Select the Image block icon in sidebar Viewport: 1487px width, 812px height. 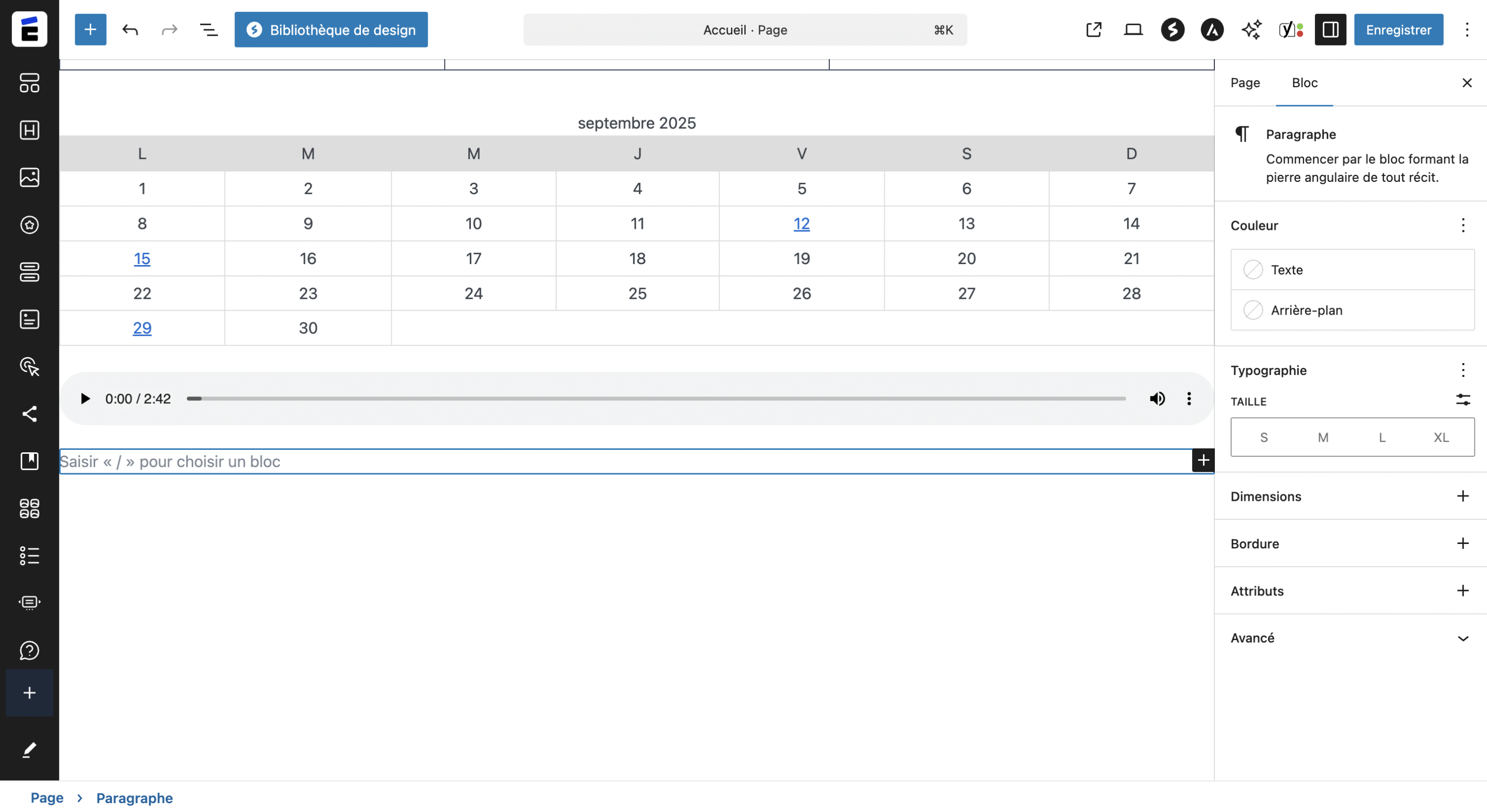click(29, 177)
